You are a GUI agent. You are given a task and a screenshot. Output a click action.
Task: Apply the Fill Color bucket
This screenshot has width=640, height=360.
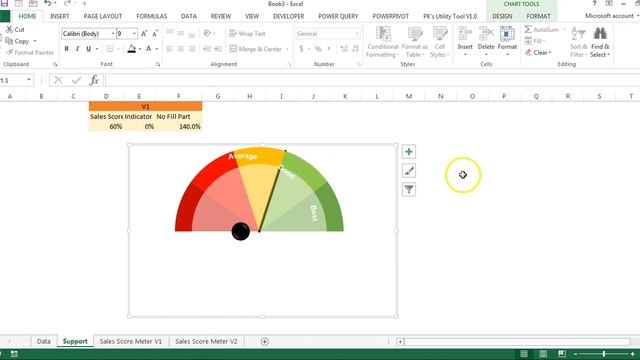coord(131,49)
